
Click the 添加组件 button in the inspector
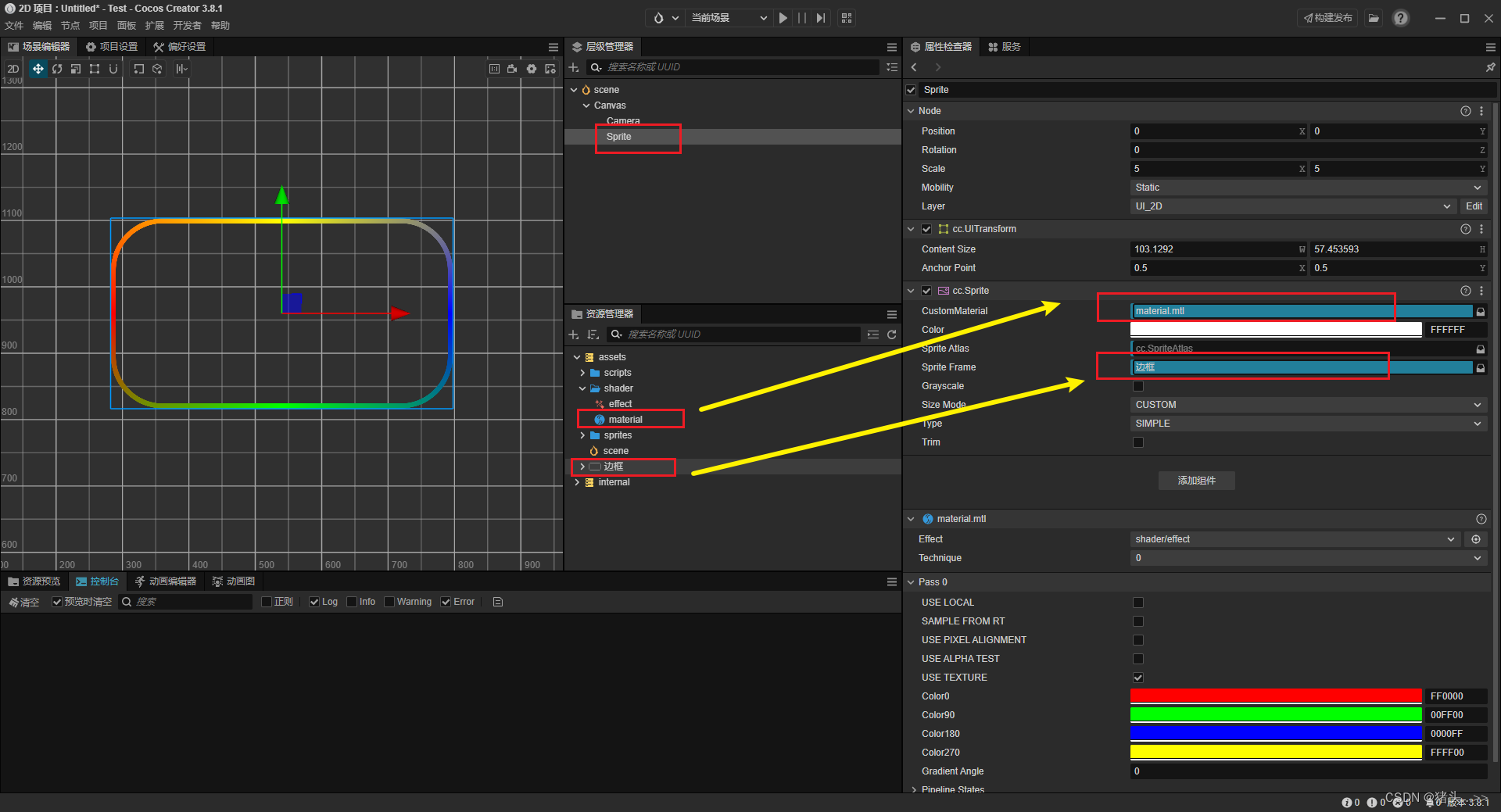coord(1196,481)
